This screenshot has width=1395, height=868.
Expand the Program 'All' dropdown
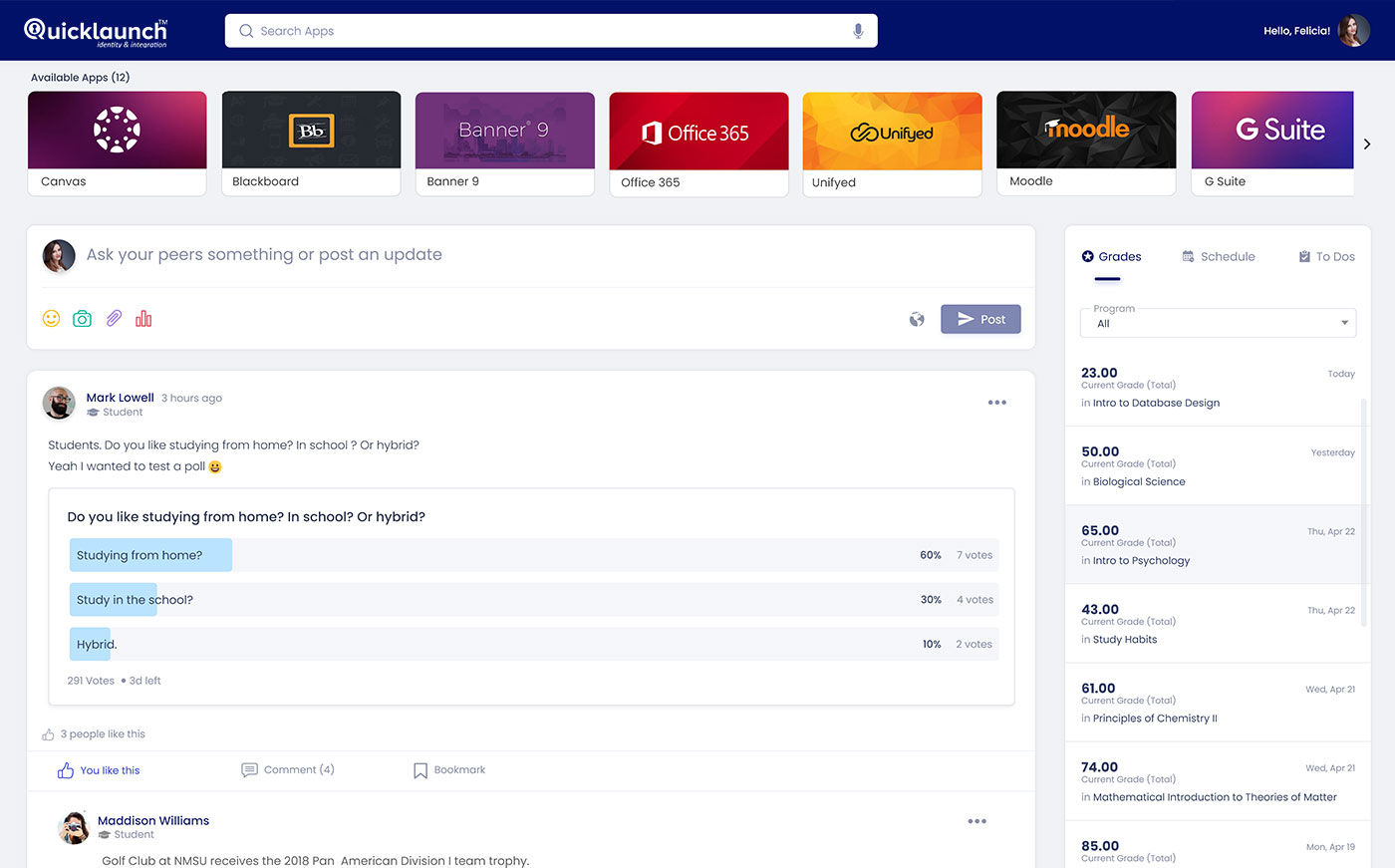coord(1218,323)
